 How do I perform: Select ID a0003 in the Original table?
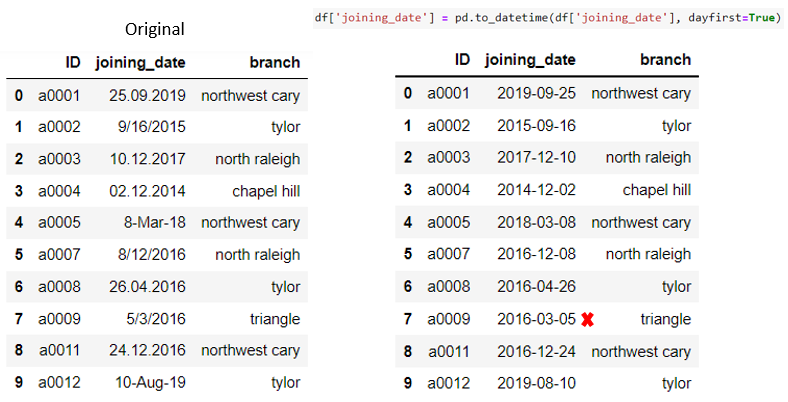[59, 159]
